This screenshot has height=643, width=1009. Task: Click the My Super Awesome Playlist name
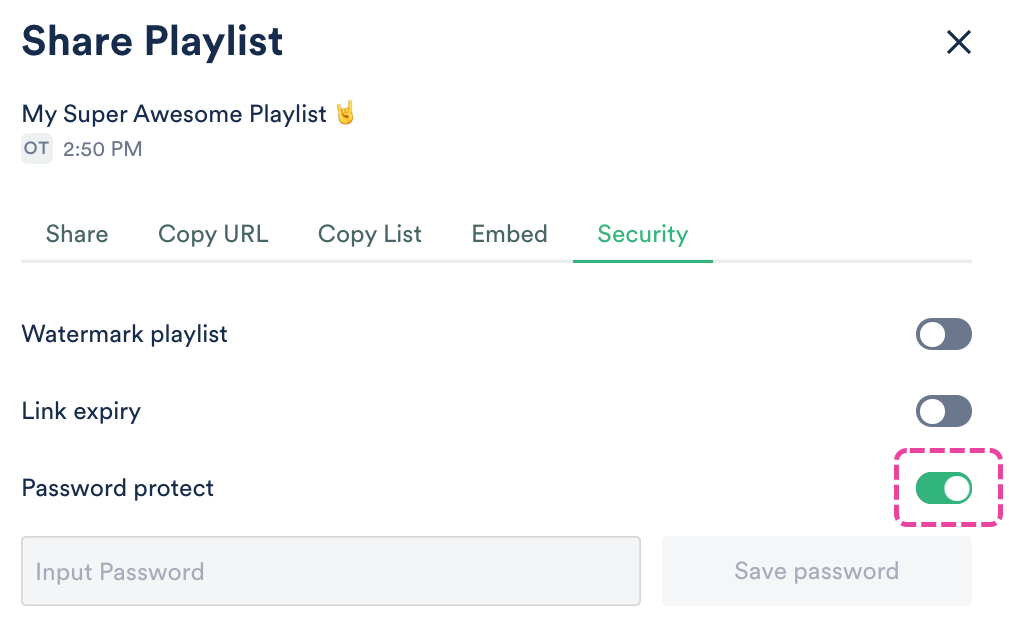coord(174,114)
